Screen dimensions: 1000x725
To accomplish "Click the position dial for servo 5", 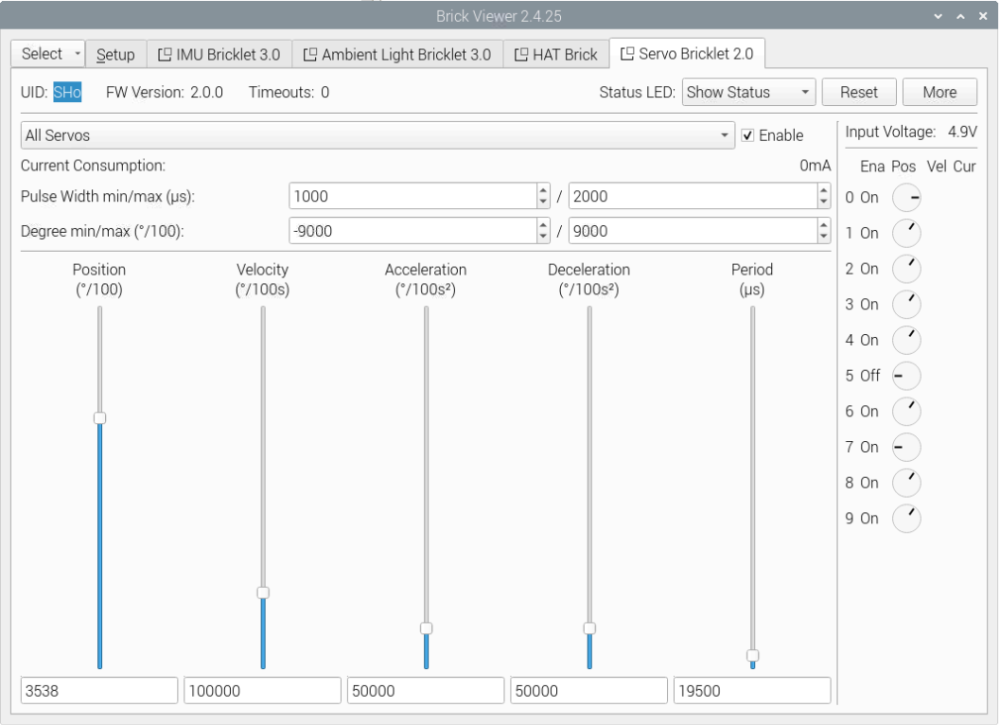I will (906, 376).
